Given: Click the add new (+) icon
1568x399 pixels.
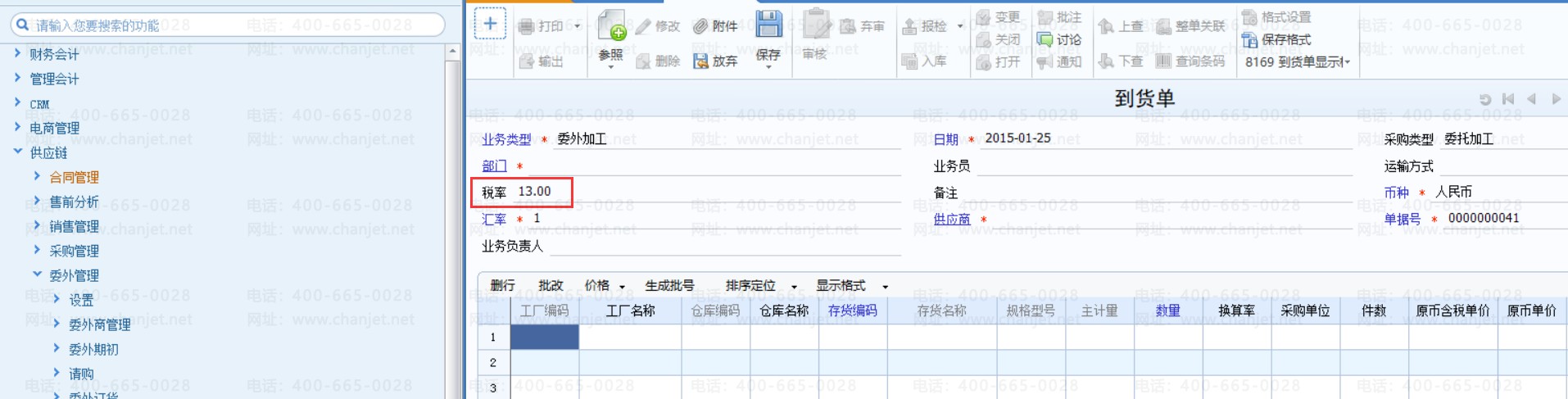Looking at the screenshot, I should tap(490, 24).
